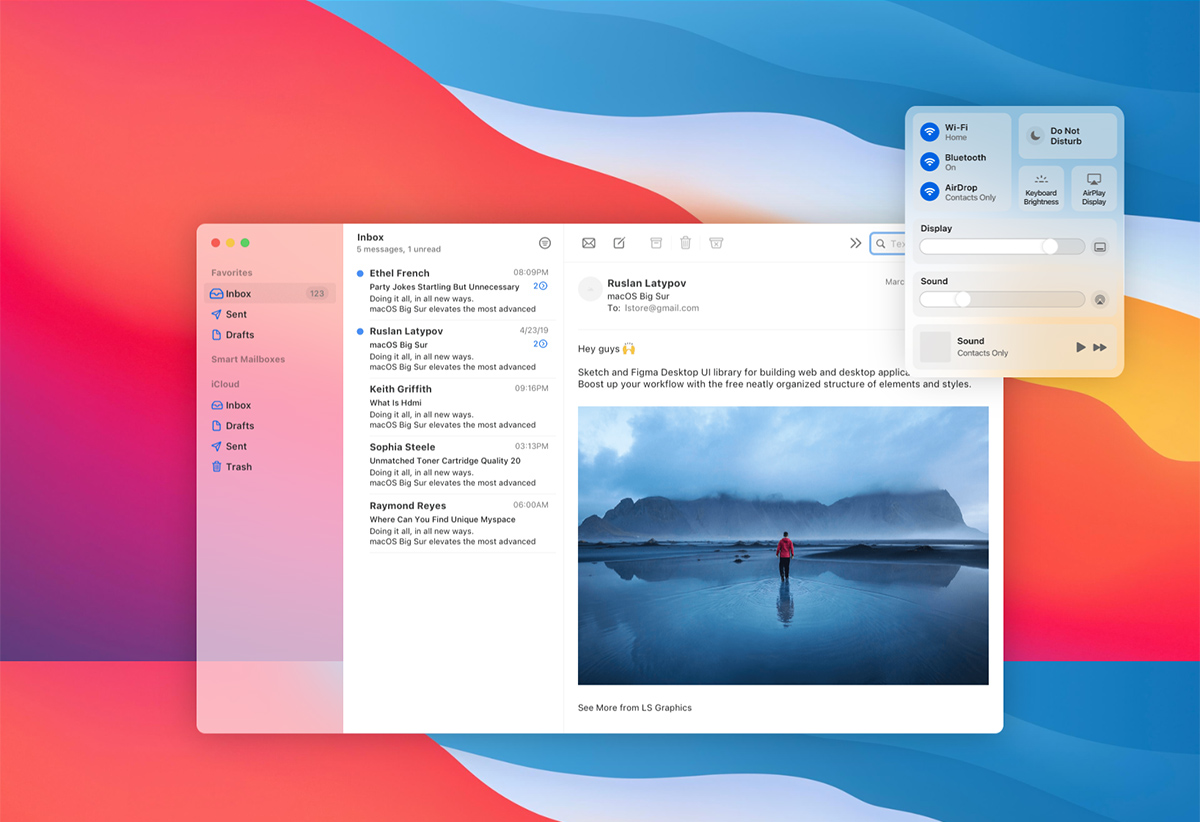Click the display options icon beside the brightness slider

coord(1100,246)
